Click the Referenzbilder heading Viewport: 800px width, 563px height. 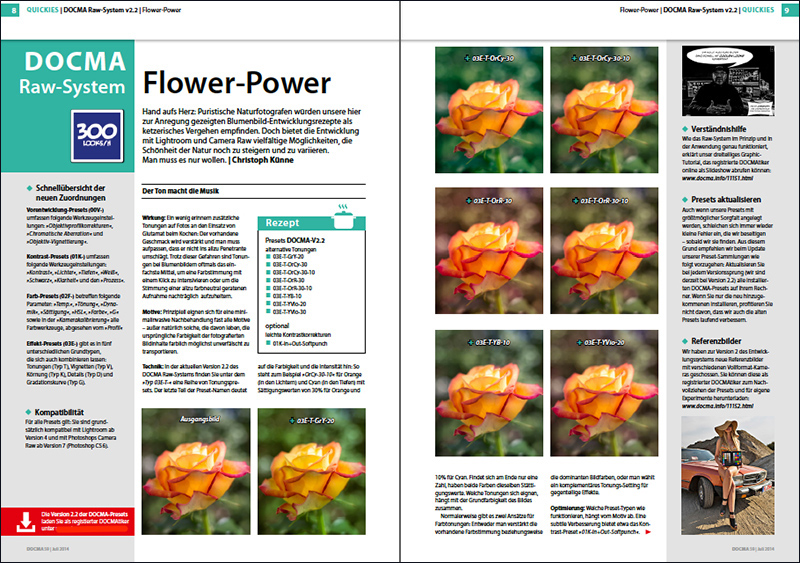pyautogui.click(x=716, y=341)
